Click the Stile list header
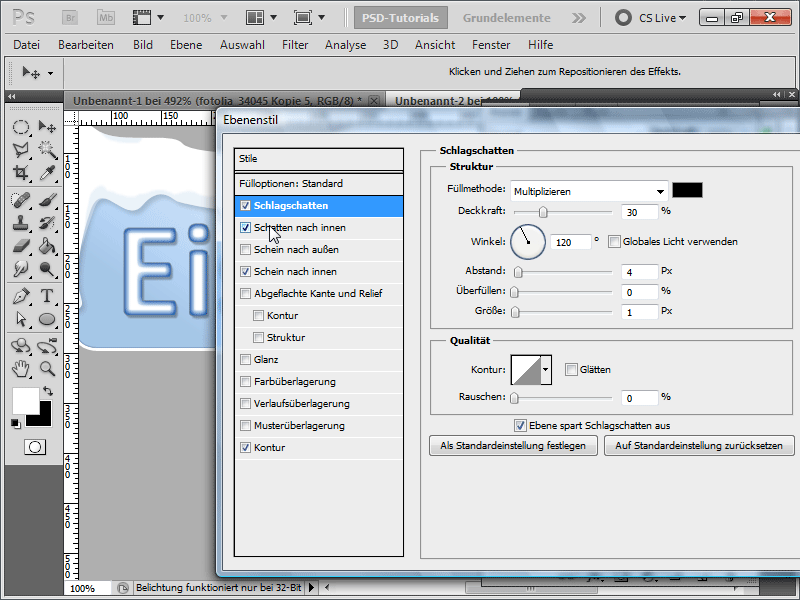Screen dimensions: 800x600 319,159
